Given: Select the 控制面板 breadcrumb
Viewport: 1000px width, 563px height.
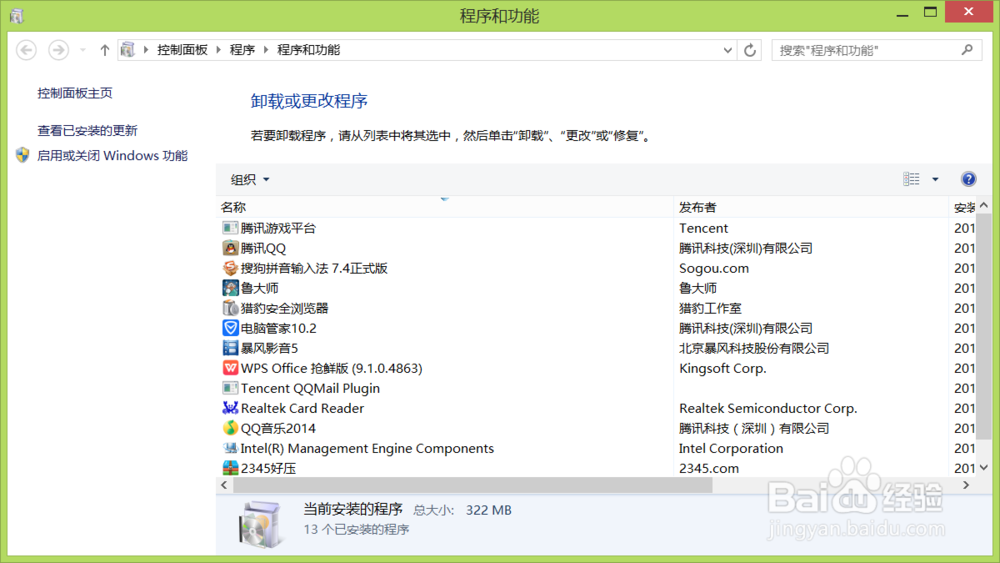Looking at the screenshot, I should click(x=182, y=50).
